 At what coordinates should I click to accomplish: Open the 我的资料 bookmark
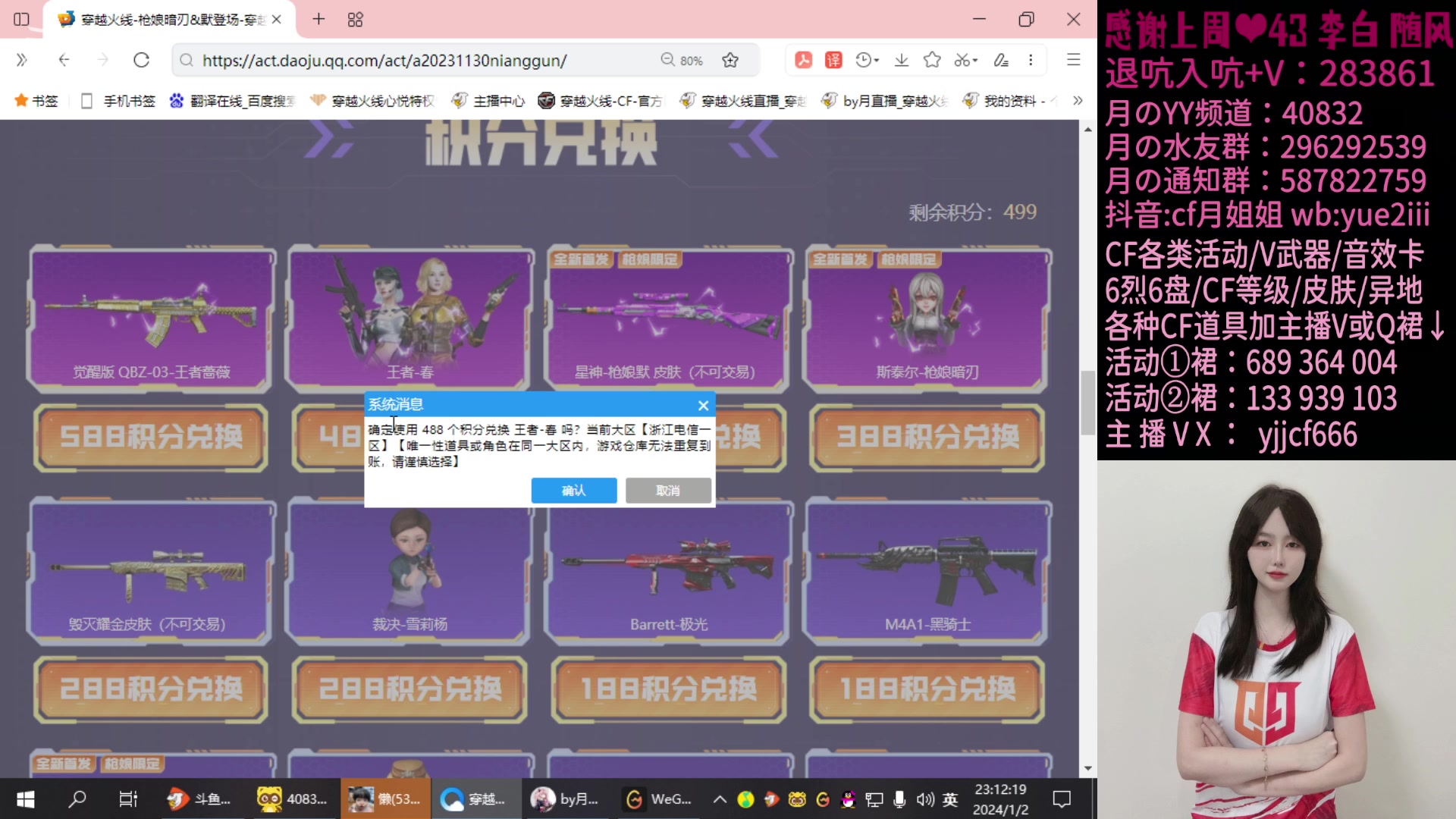[x=1005, y=101]
